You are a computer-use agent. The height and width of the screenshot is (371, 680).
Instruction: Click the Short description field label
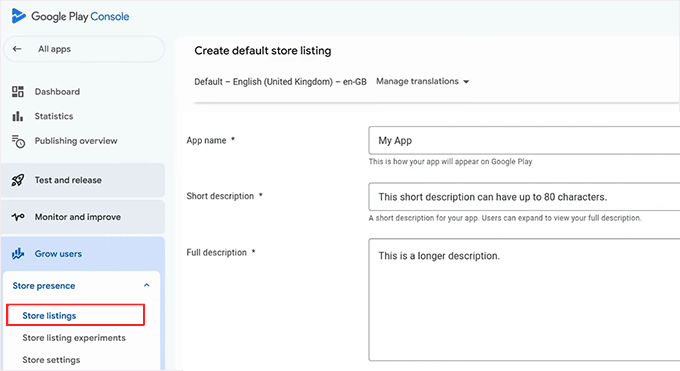pos(220,196)
